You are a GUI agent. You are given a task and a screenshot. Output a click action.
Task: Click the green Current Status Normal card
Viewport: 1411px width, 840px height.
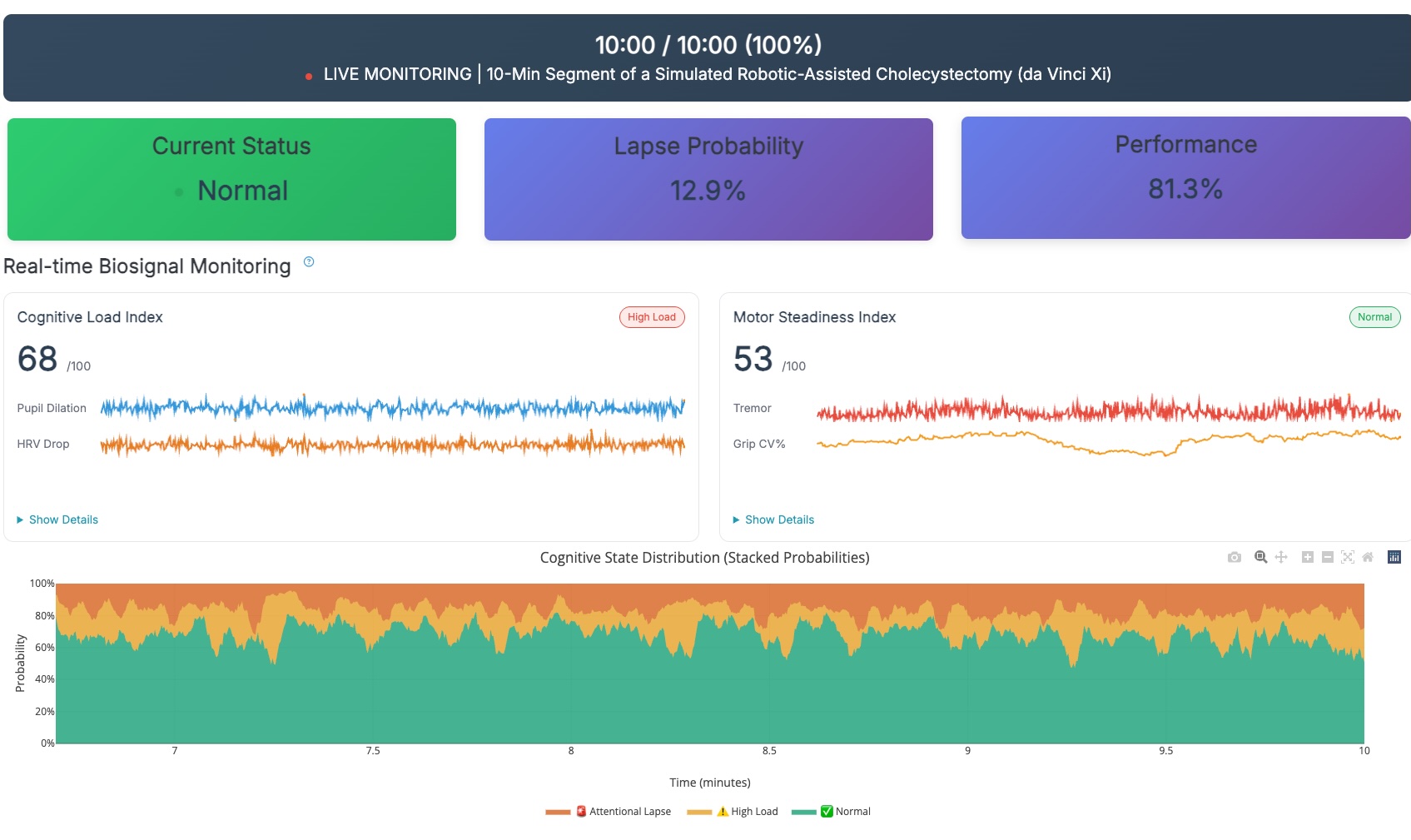(x=231, y=179)
